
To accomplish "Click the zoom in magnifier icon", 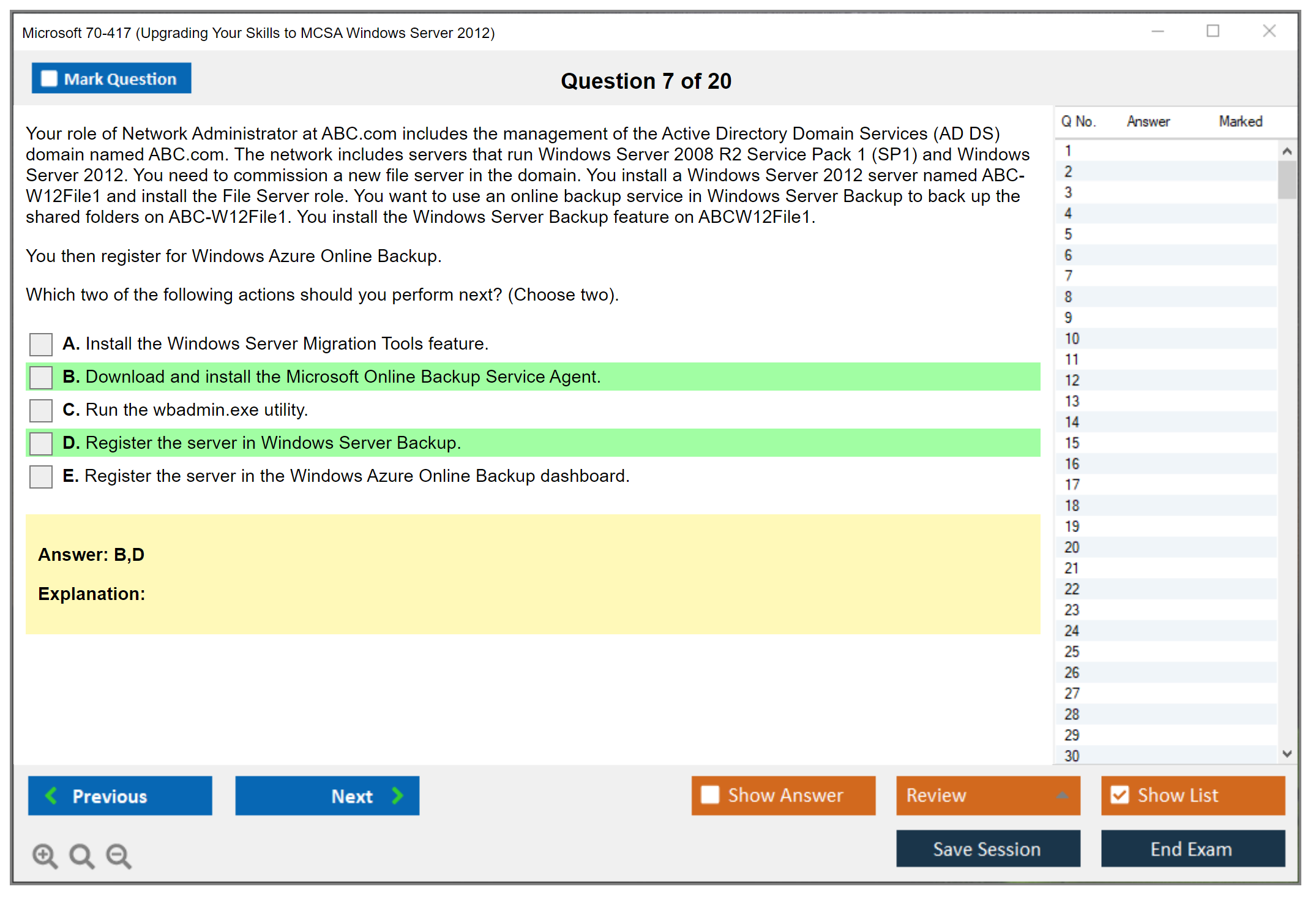I will pos(45,855).
